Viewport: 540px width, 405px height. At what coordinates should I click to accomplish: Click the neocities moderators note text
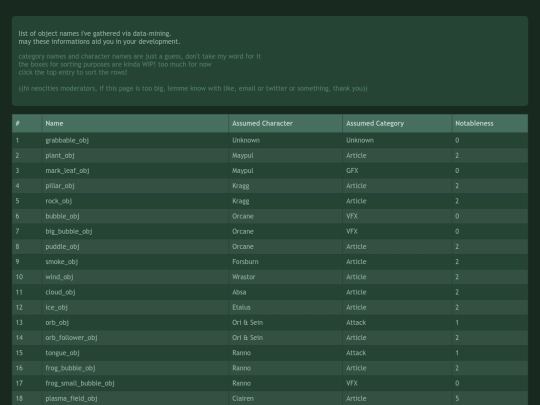coord(193,89)
